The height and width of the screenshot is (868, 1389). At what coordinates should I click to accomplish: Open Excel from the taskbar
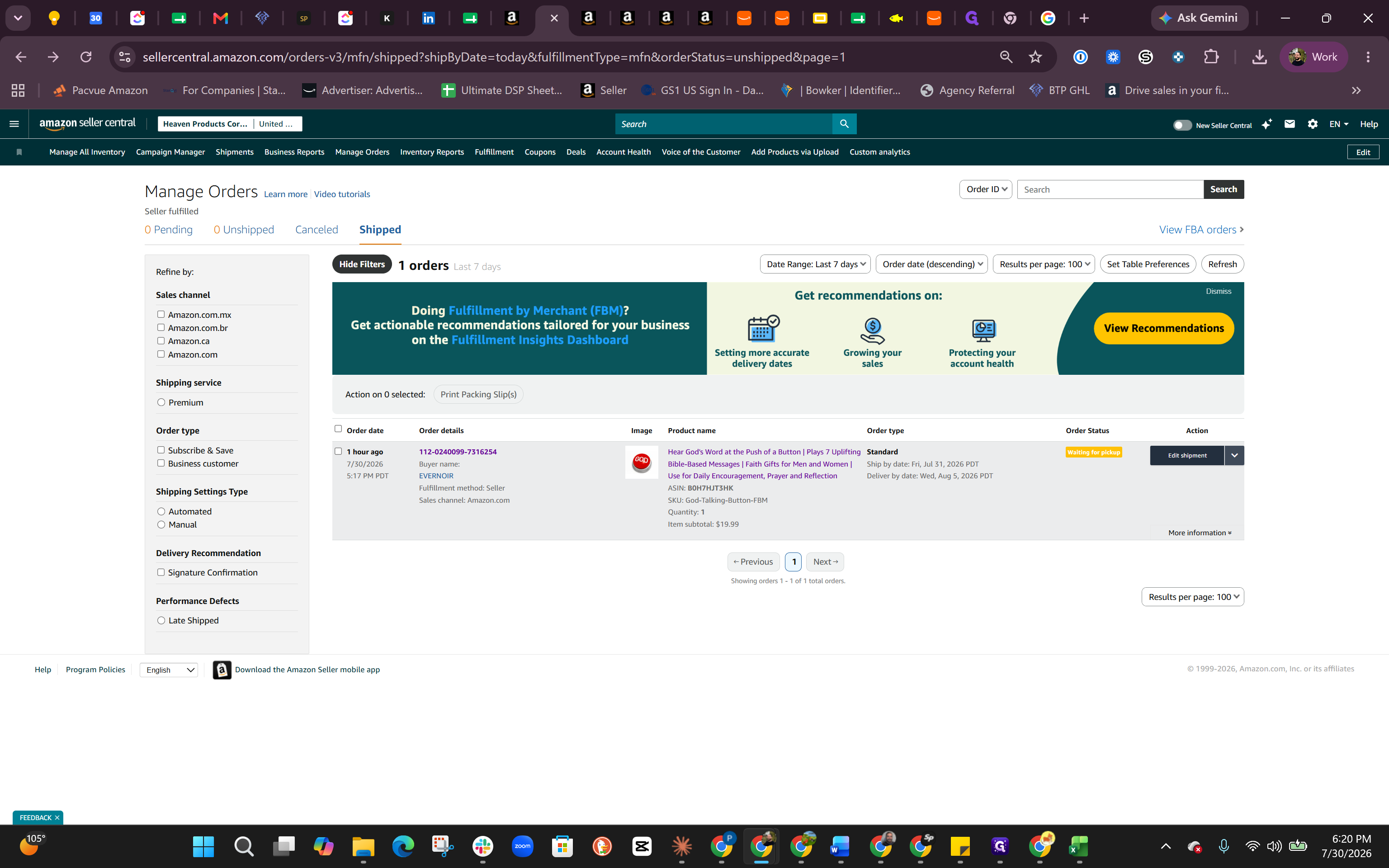(x=1079, y=846)
